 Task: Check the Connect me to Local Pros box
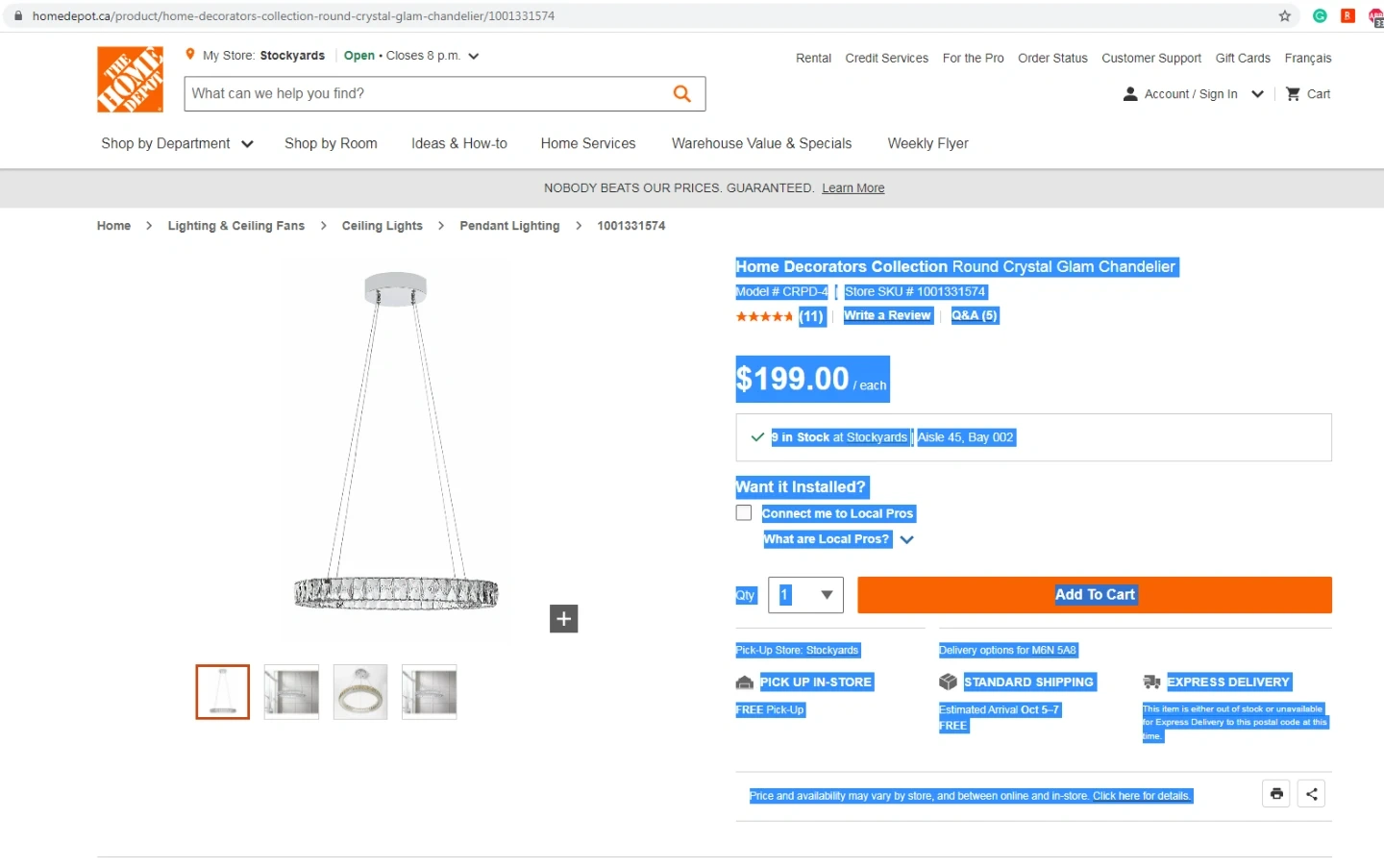pyautogui.click(x=744, y=513)
